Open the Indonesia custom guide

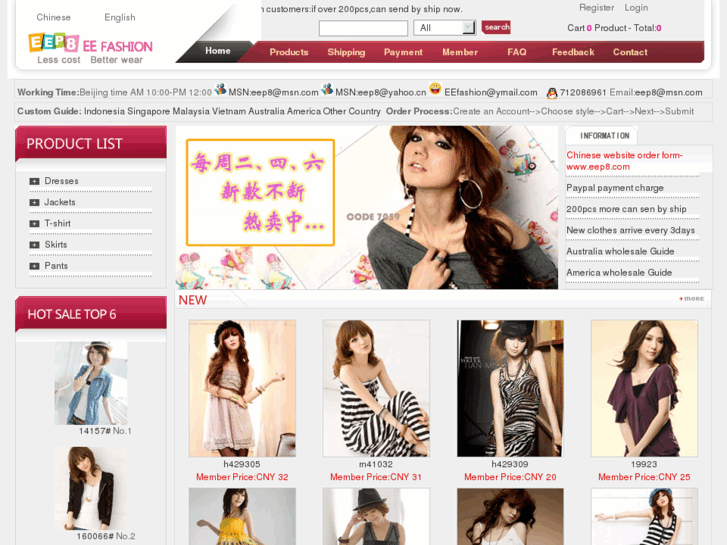tap(104, 111)
